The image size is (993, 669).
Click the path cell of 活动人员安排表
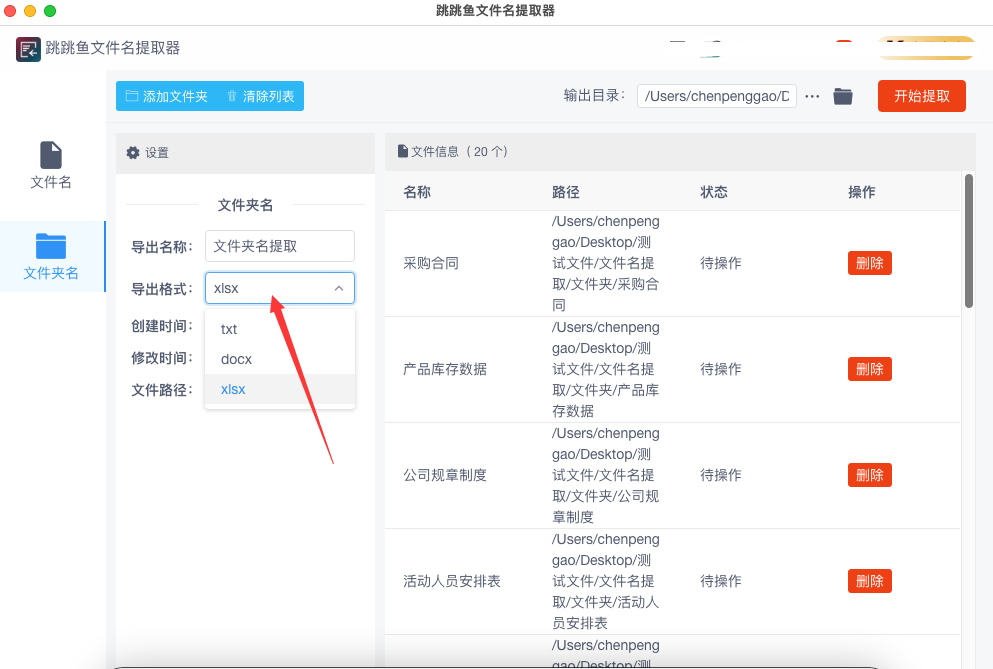point(605,581)
